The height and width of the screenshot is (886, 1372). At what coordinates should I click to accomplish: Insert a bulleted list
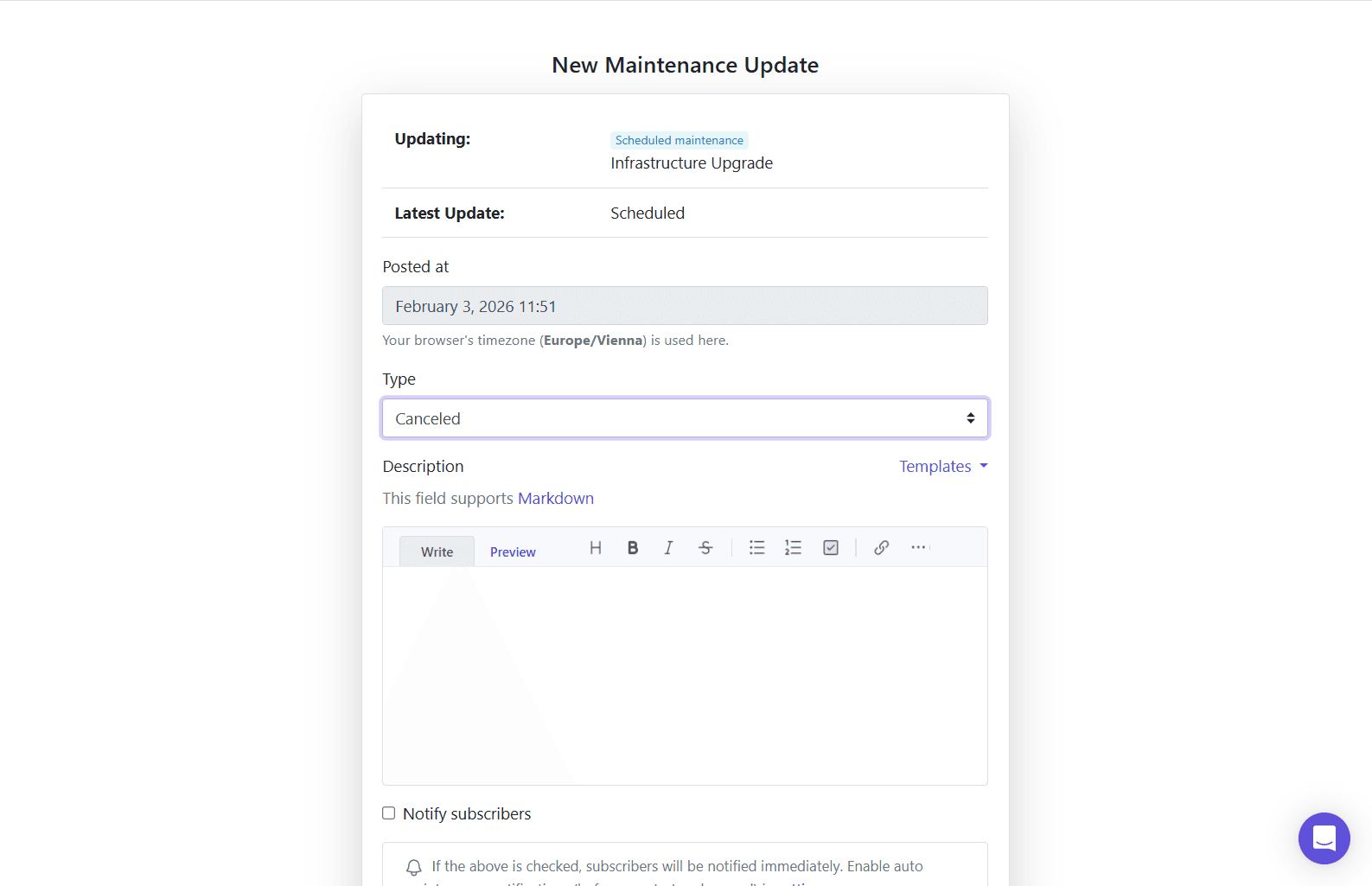click(756, 548)
